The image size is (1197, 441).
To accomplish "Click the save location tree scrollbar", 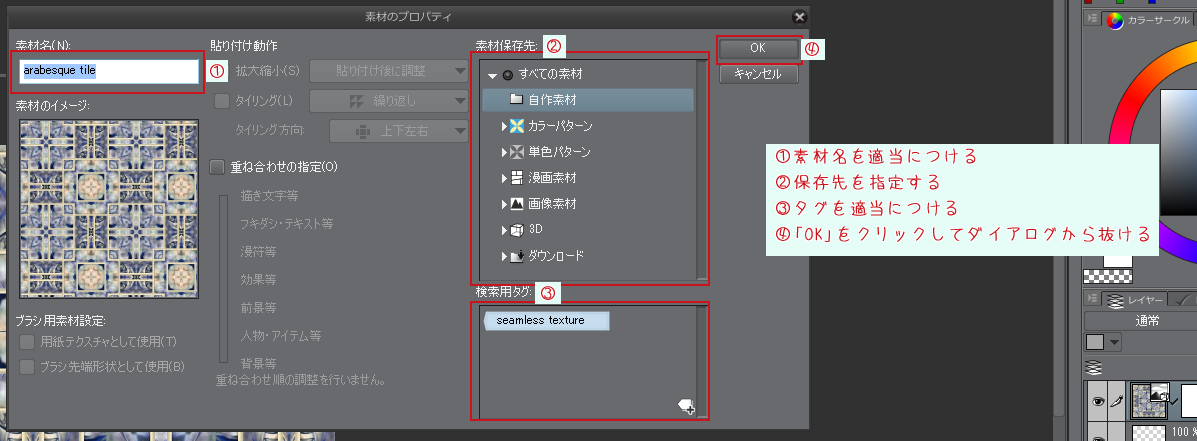I will tap(702, 169).
